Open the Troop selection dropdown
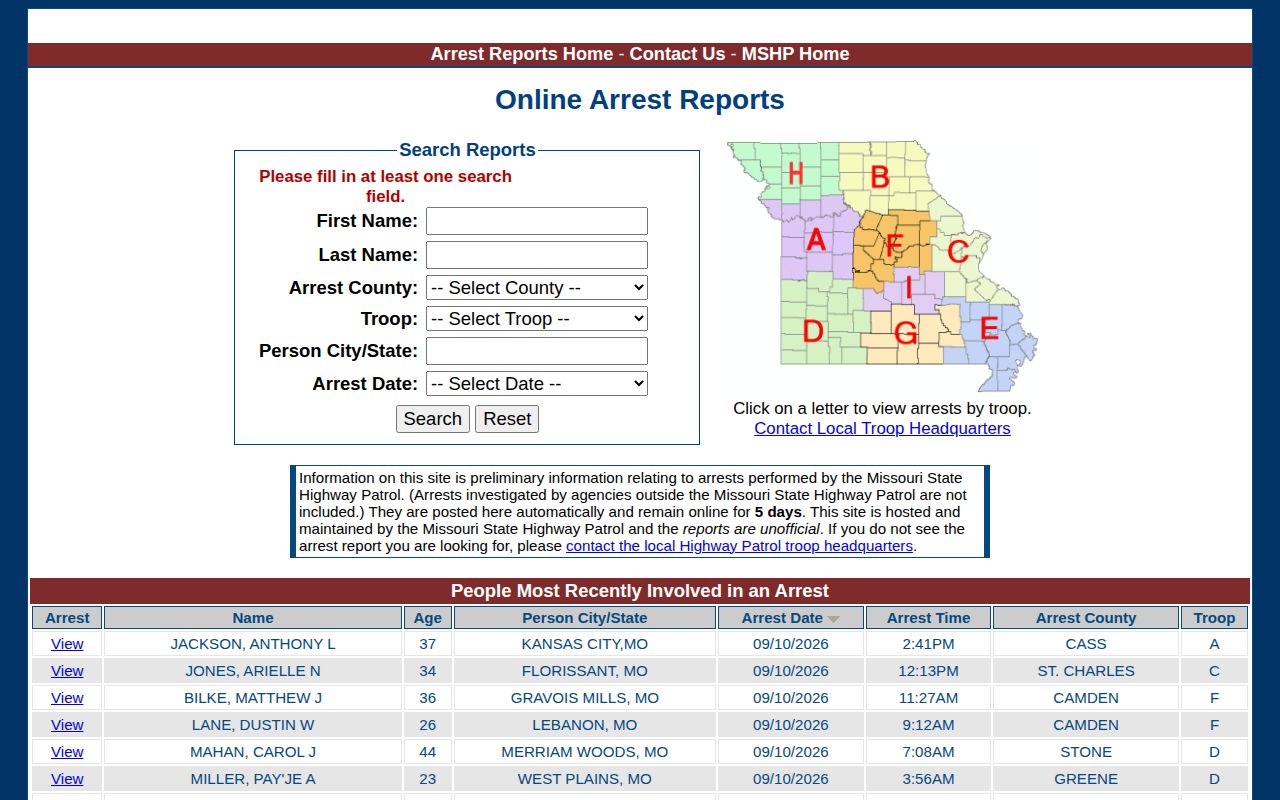Screen dimensions: 1280x800 click(x=537, y=319)
